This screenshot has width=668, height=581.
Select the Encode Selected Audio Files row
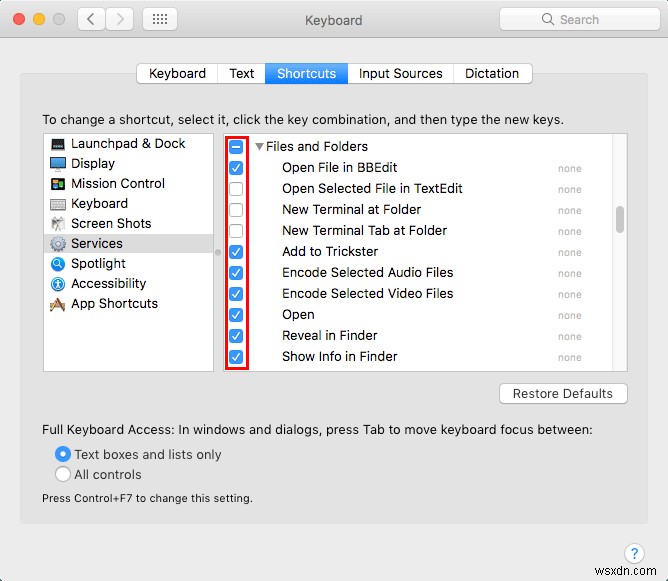[x=418, y=273]
